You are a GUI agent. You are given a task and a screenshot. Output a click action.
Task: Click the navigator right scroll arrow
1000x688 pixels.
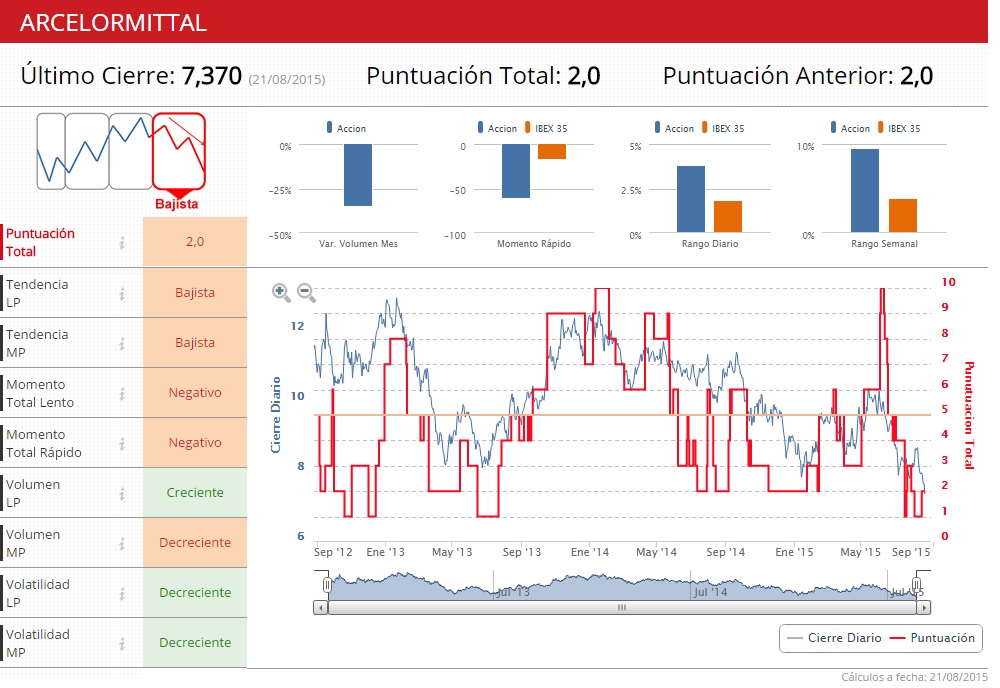click(923, 608)
